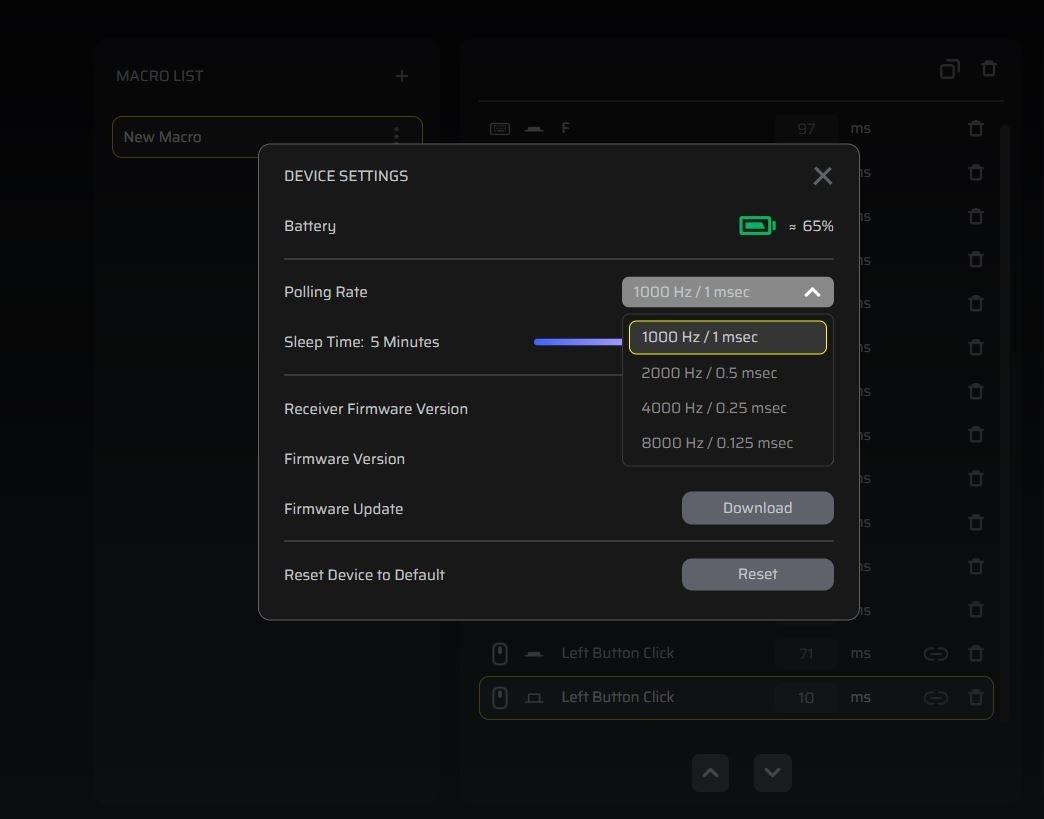Click trash icon in macro editor header
Viewport: 1044px width, 819px height.
pos(989,69)
